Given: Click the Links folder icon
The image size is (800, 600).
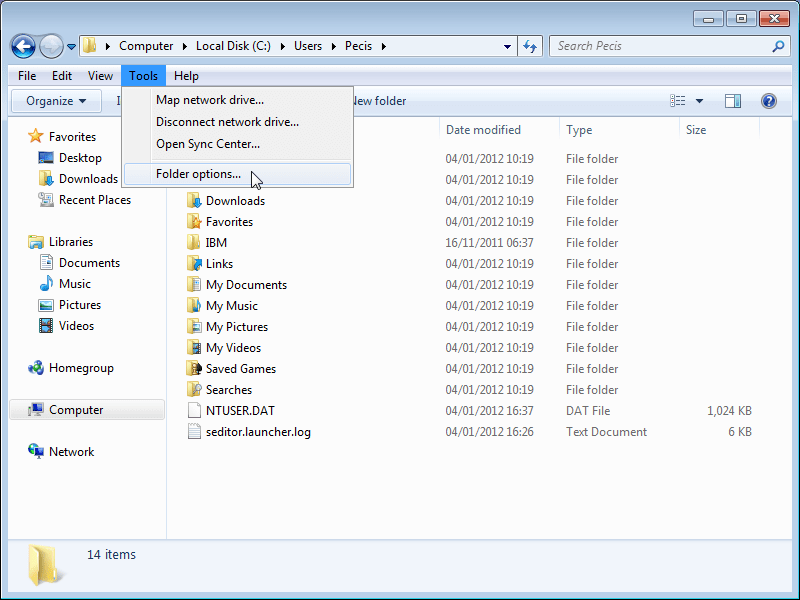Looking at the screenshot, I should (194, 263).
